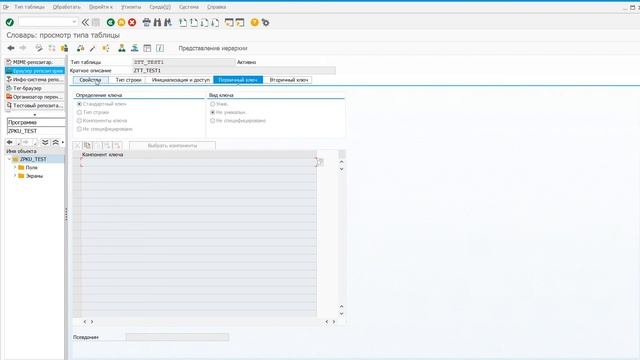Click the 'Тег-браузер' navigation button

coord(35,88)
